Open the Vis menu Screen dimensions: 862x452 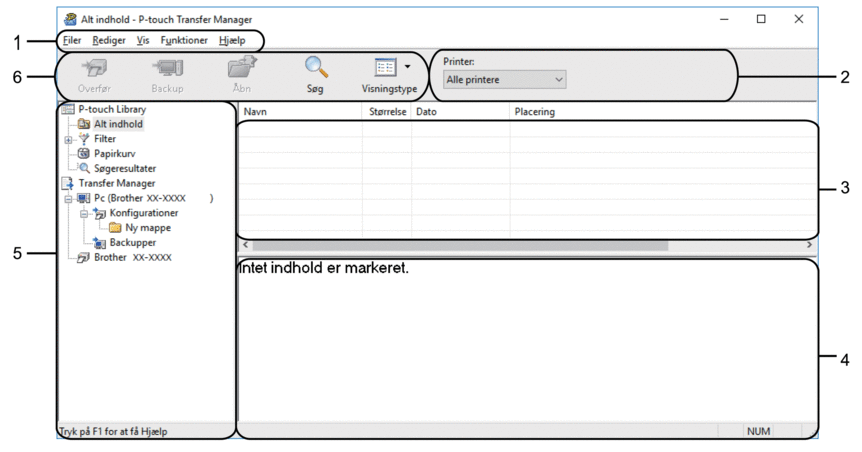tap(143, 40)
